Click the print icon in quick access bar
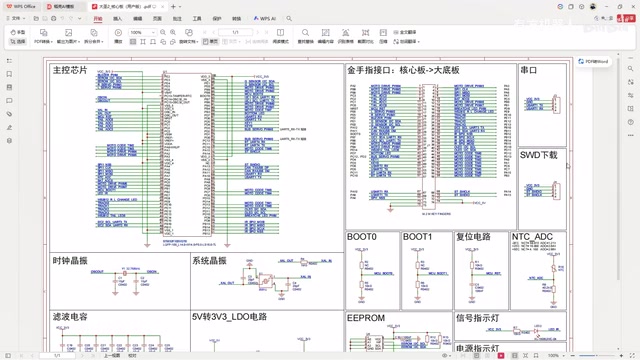The height and width of the screenshot is (360, 640). pos(53,19)
